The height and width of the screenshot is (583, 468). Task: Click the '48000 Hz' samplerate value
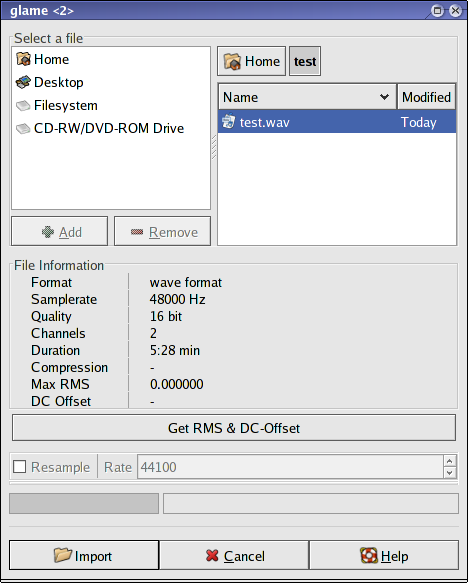pos(177,299)
